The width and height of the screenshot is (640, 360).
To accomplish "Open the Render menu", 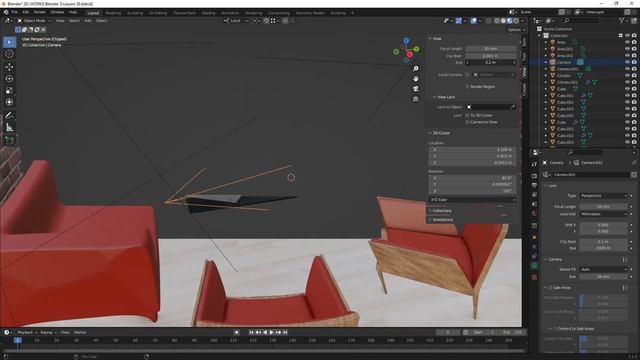I will pyautogui.click(x=40, y=12).
